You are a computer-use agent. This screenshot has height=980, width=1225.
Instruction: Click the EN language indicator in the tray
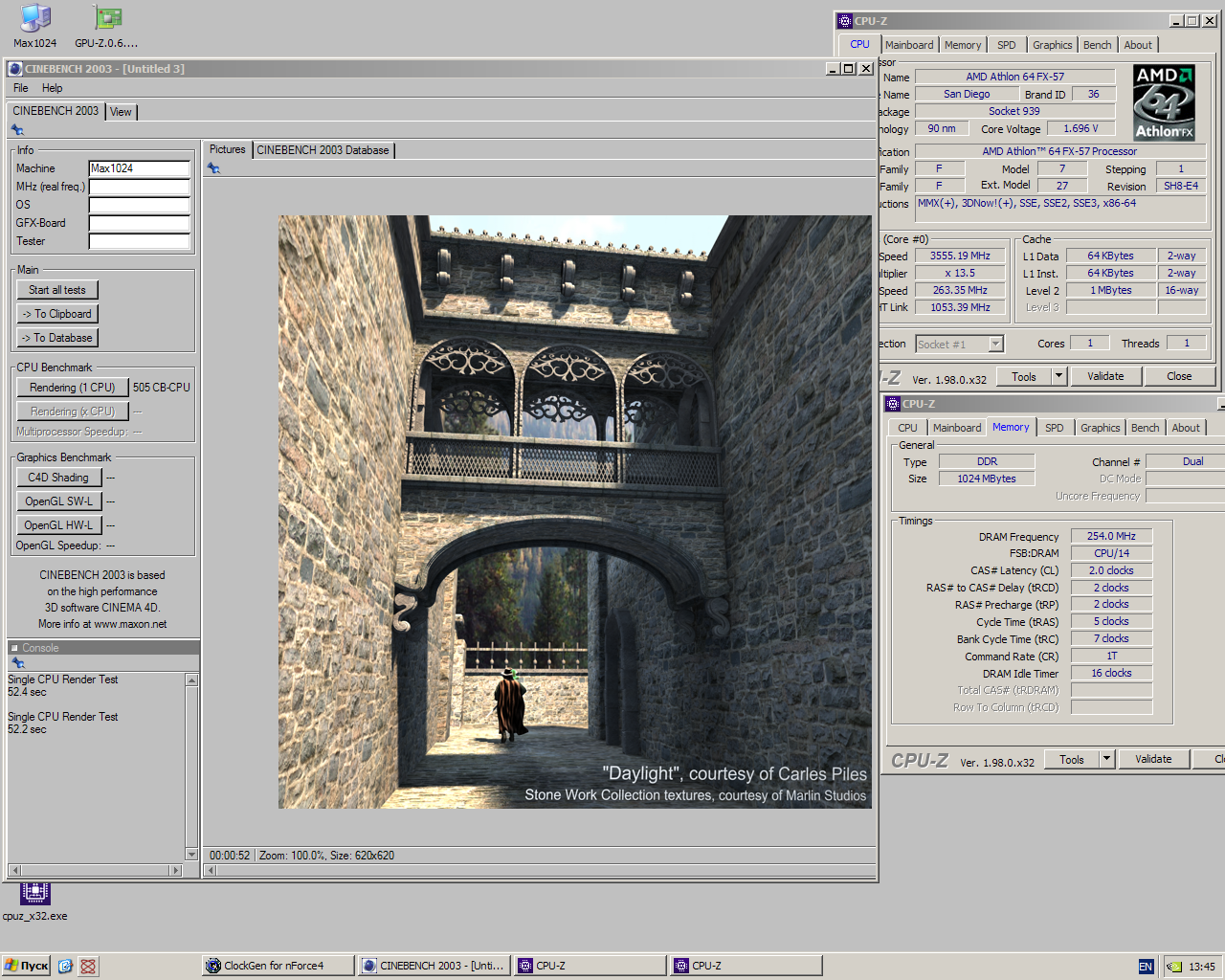pos(1146,967)
